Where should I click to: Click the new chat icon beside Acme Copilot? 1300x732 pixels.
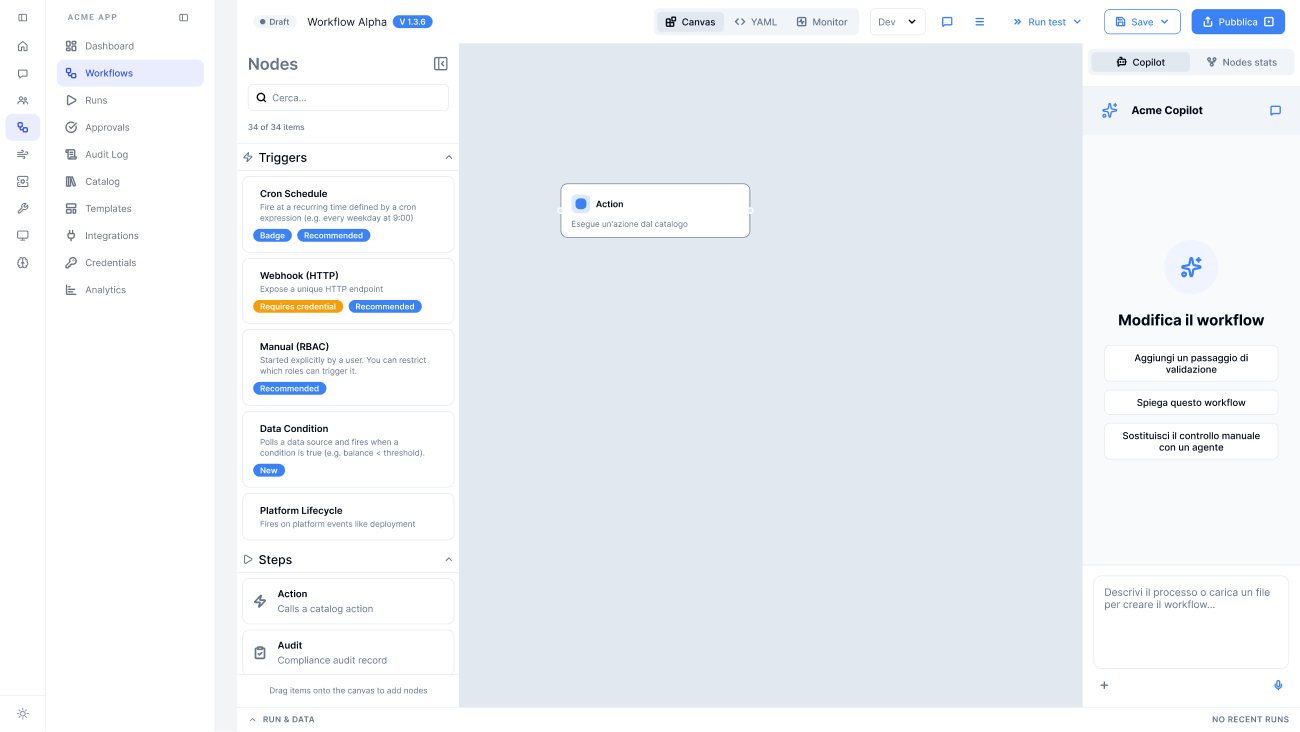(x=1275, y=110)
